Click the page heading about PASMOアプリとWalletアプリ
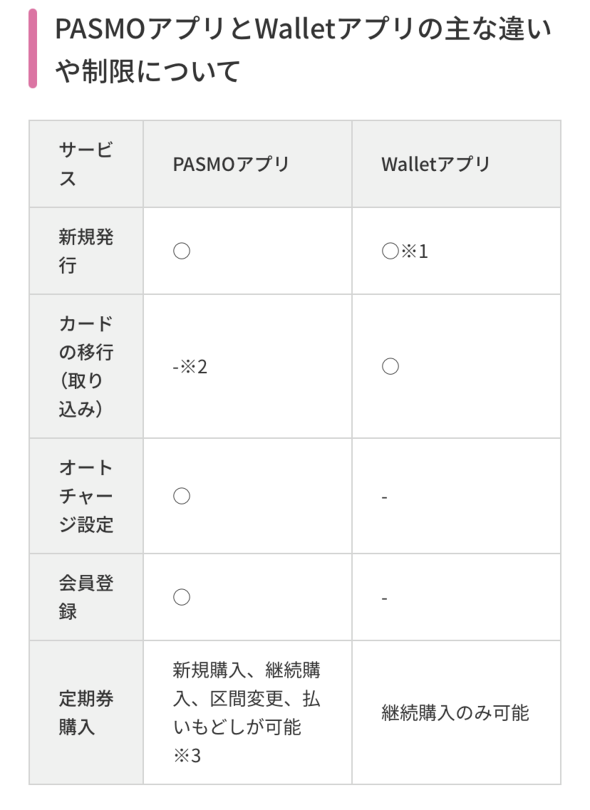This screenshot has height=810, width=590. pos(303,50)
